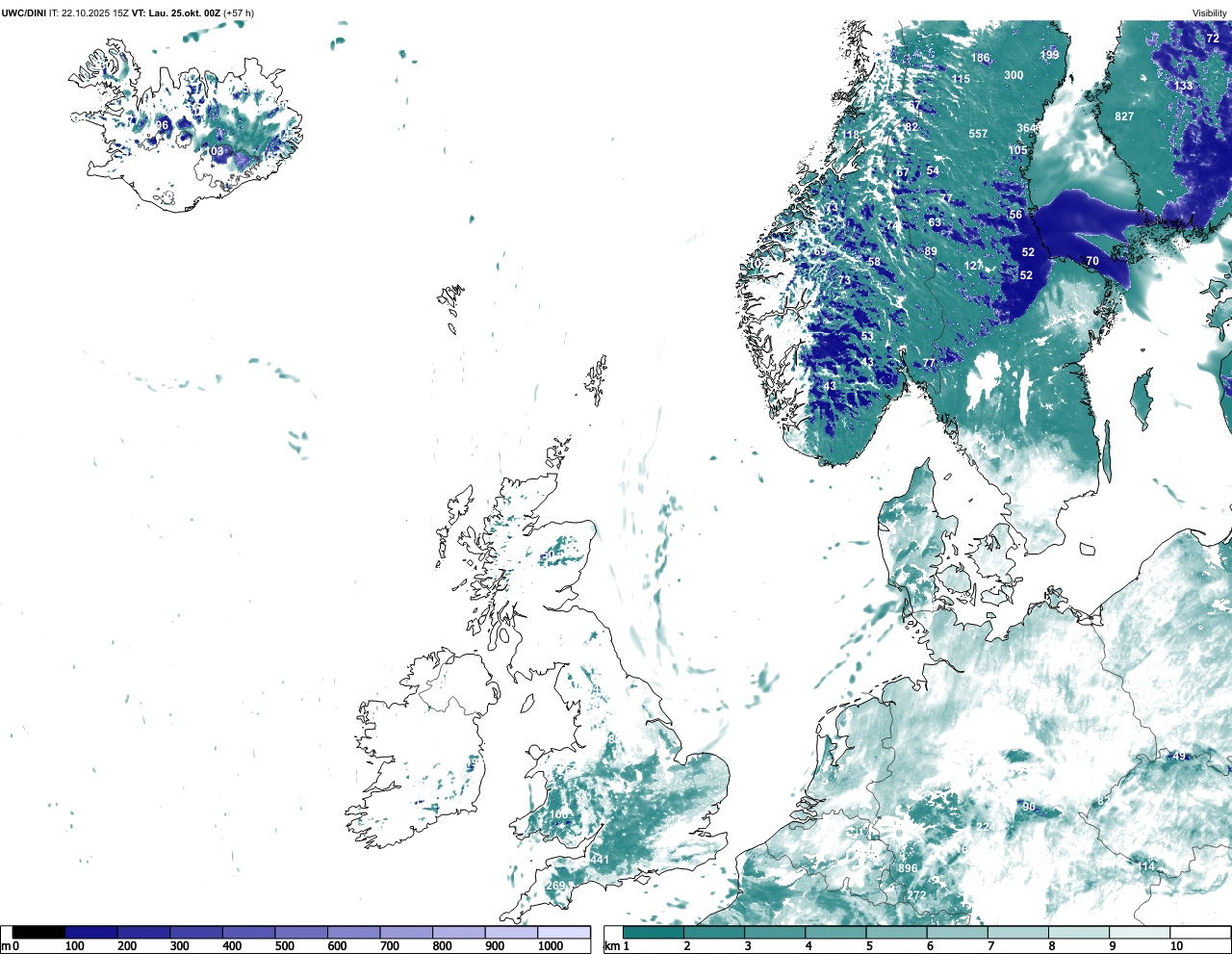
Task: Click the '1000' tick on meter scale
Action: [x=551, y=946]
